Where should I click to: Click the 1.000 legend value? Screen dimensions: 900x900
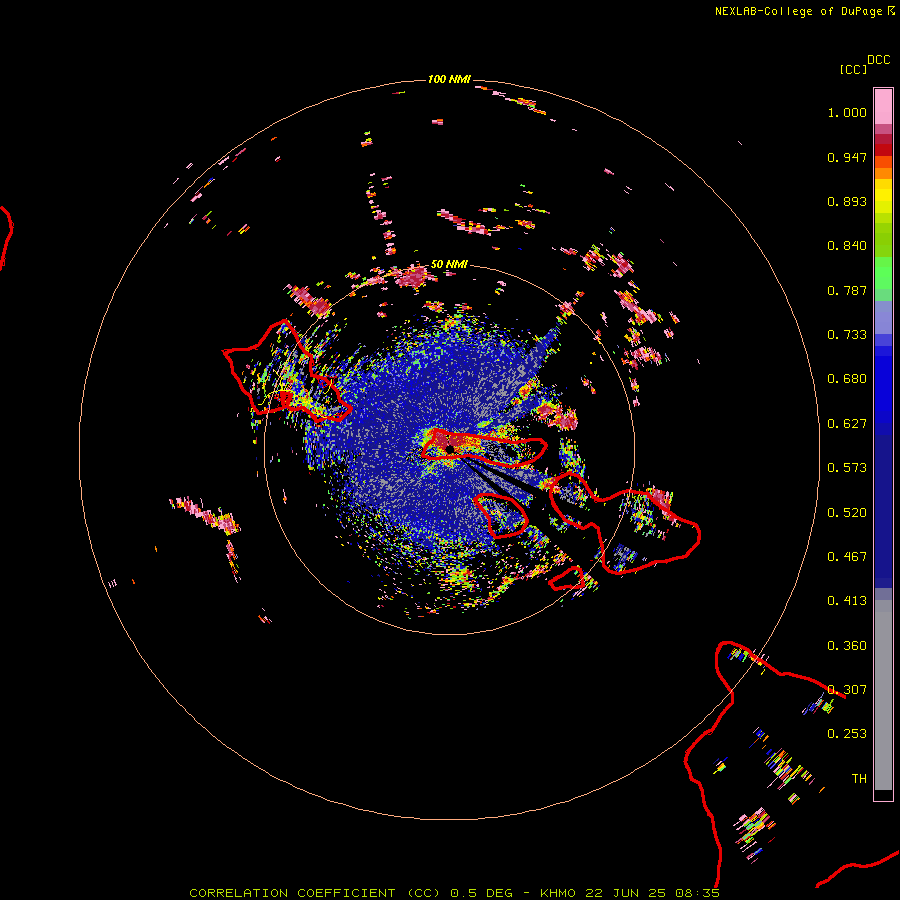847,112
